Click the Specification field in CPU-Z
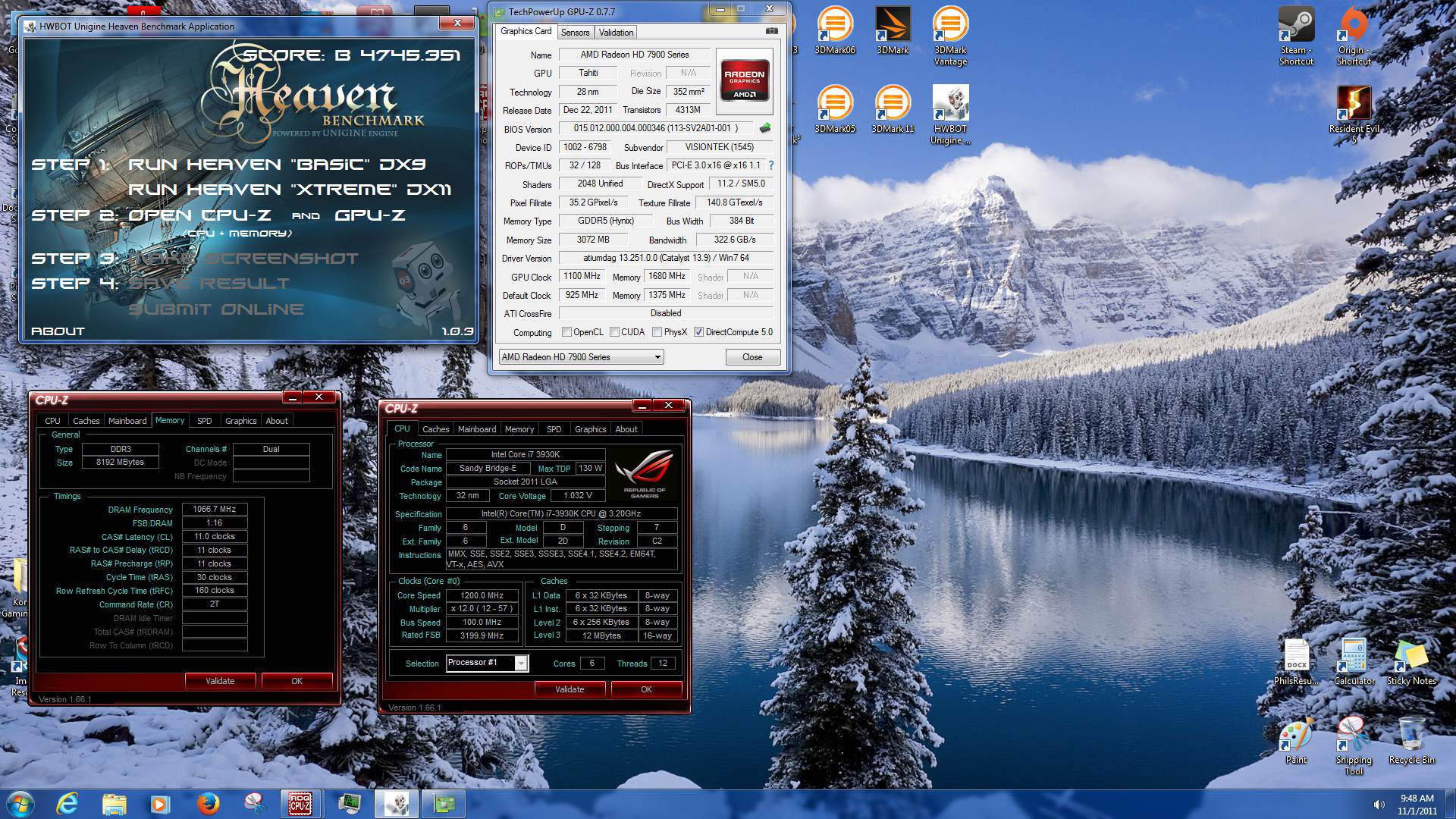1456x819 pixels. pos(561,514)
